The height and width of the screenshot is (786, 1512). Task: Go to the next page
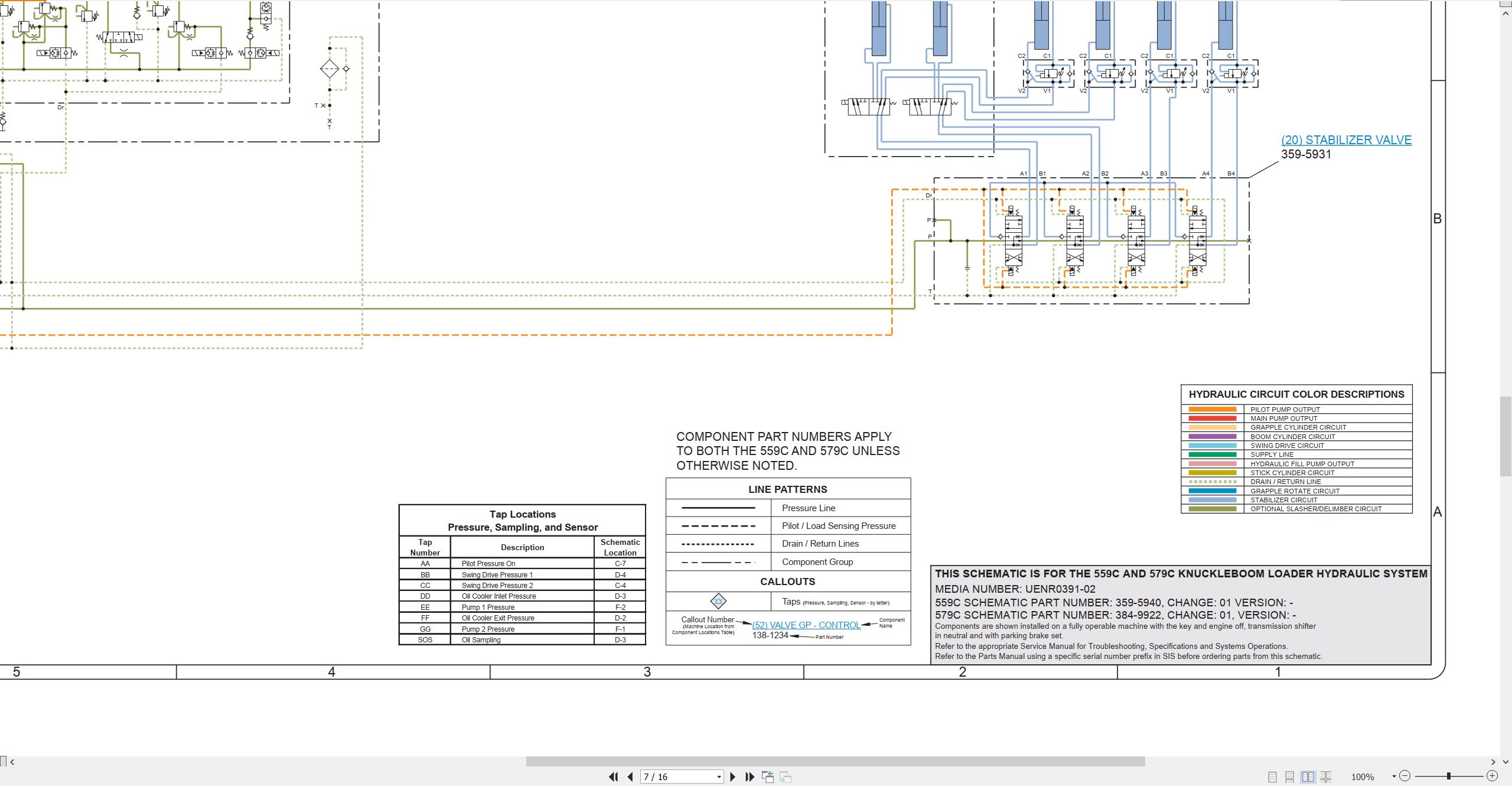pos(733,777)
